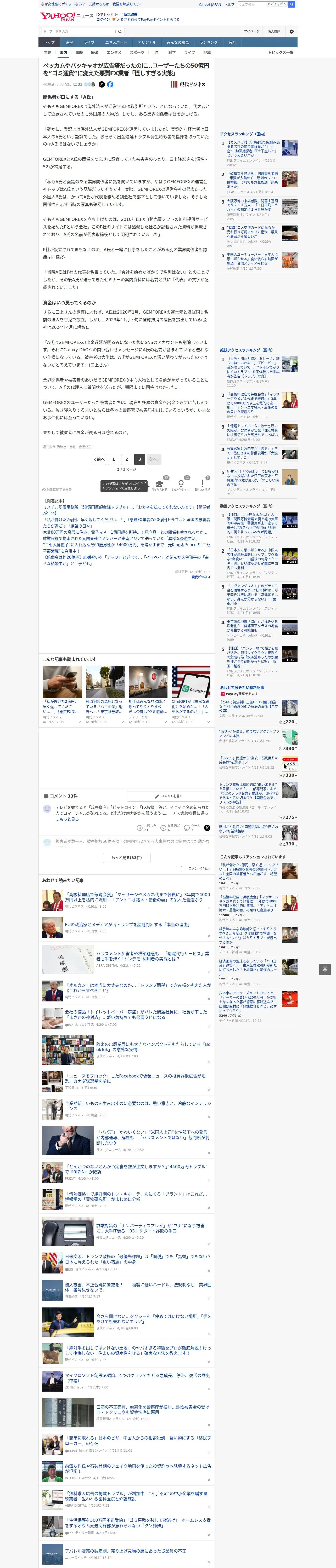Click the blue web search button
Viewport: 336px width, 1568px height.
[292, 4]
